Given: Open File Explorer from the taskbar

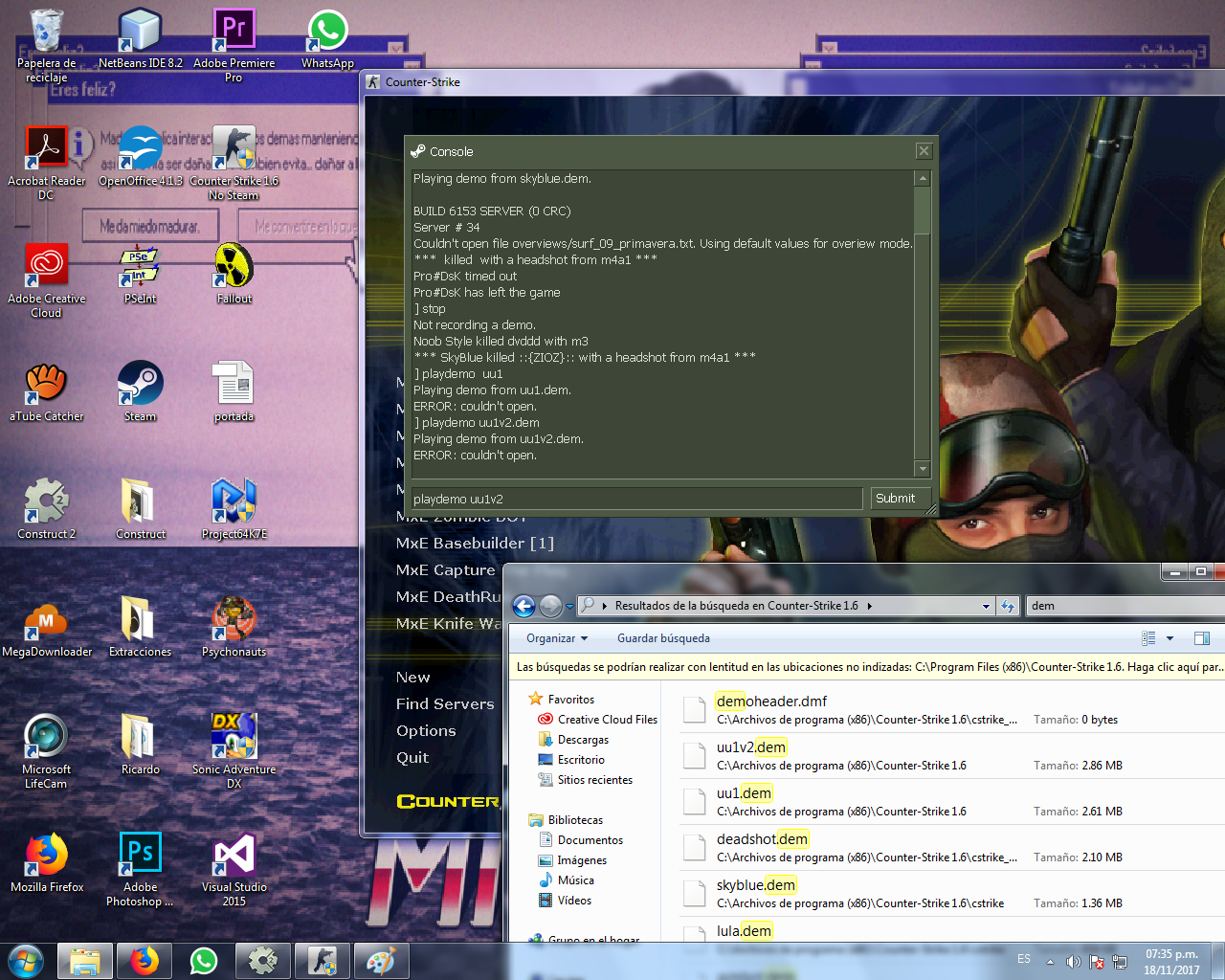Looking at the screenshot, I should [85, 961].
